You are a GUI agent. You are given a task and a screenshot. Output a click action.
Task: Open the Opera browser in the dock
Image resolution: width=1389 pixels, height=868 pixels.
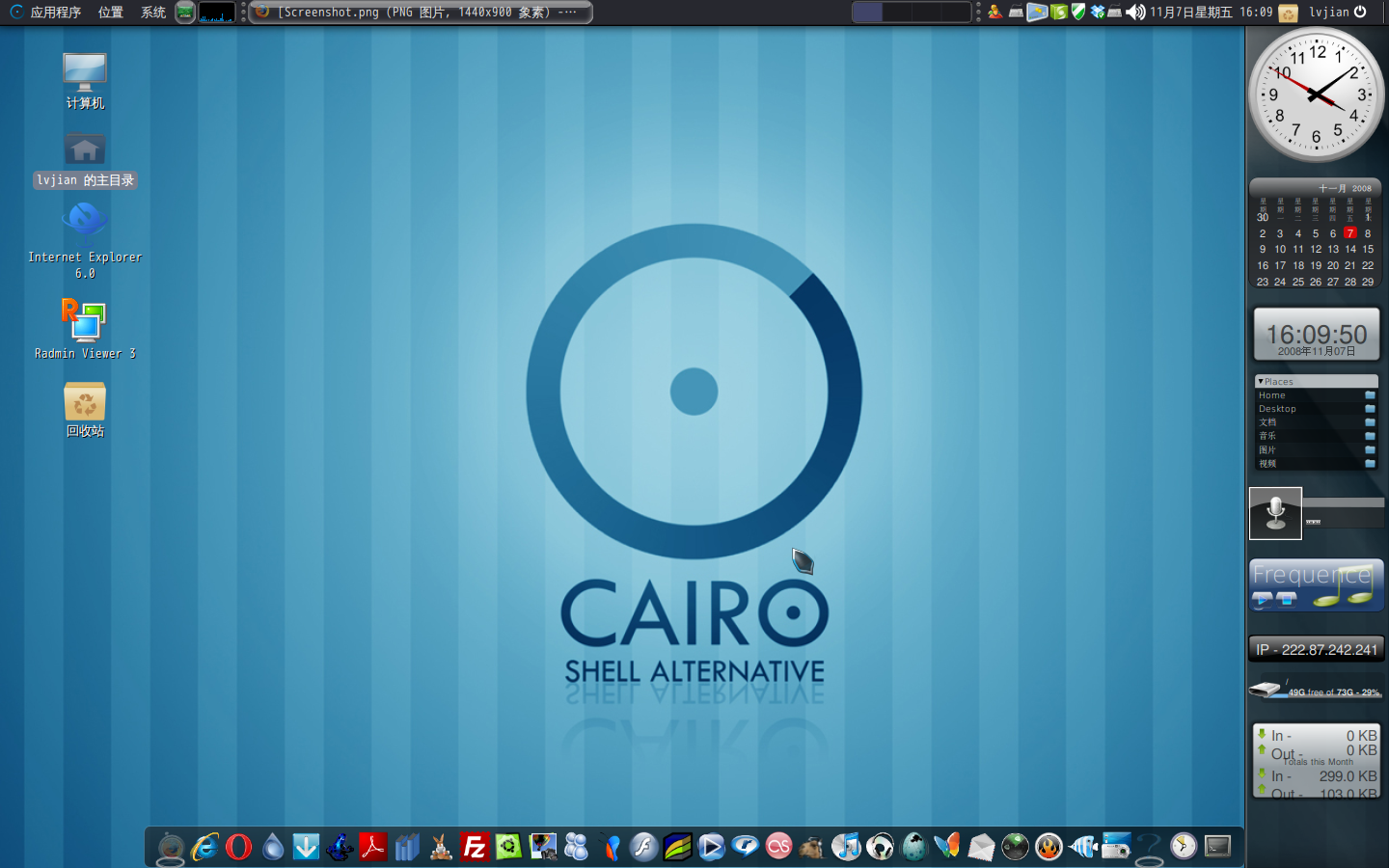pos(238,847)
